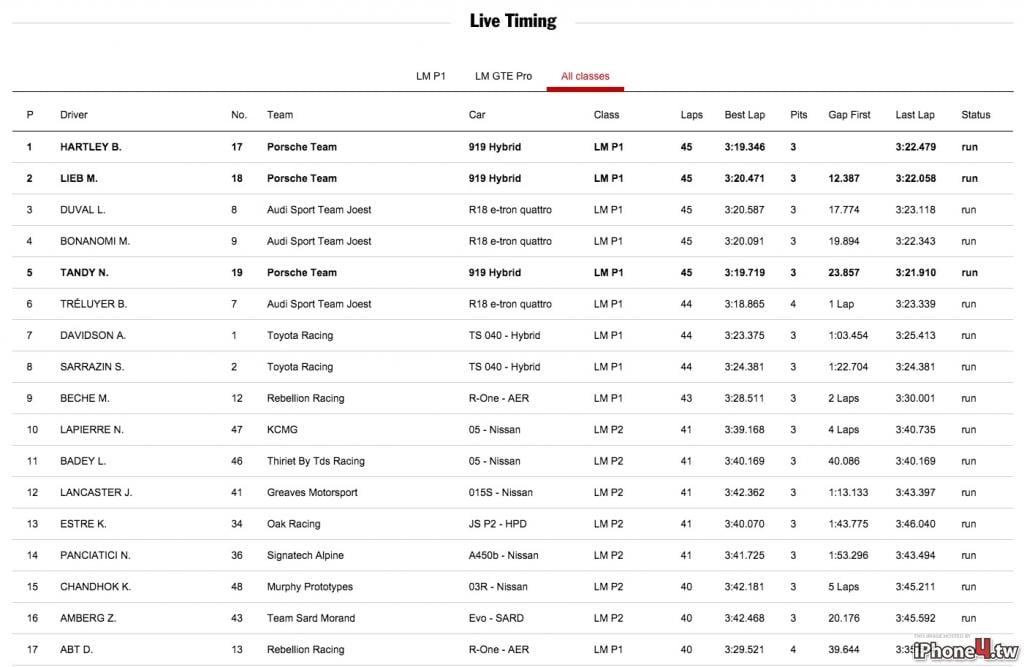
Task: Click the Status column header
Action: click(975, 115)
